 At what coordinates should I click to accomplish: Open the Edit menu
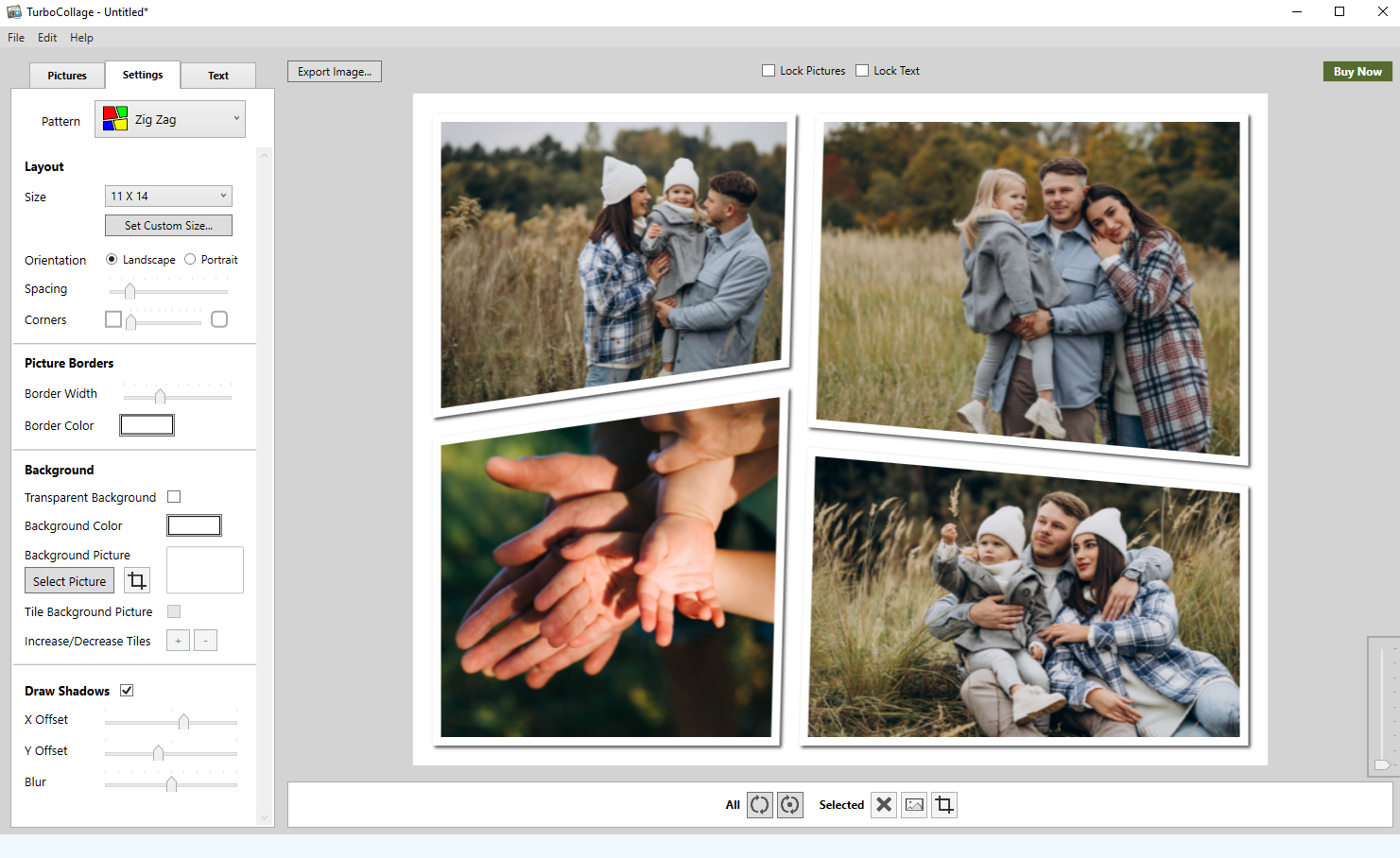(x=47, y=38)
